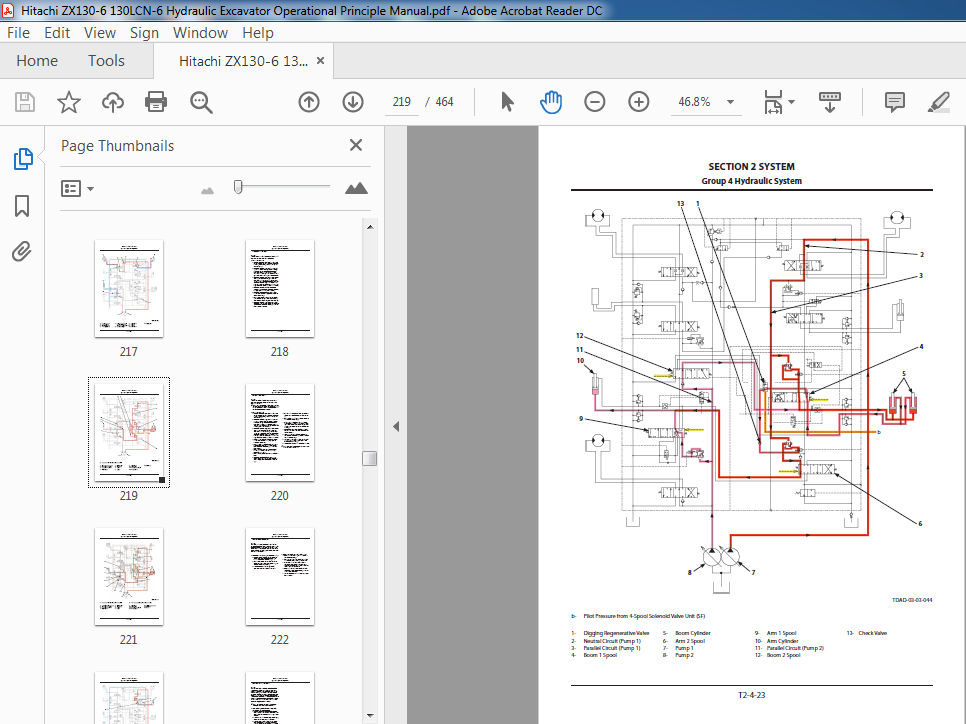Screen dimensions: 966x724
Task: Select page 221 thumbnail
Action: point(129,577)
